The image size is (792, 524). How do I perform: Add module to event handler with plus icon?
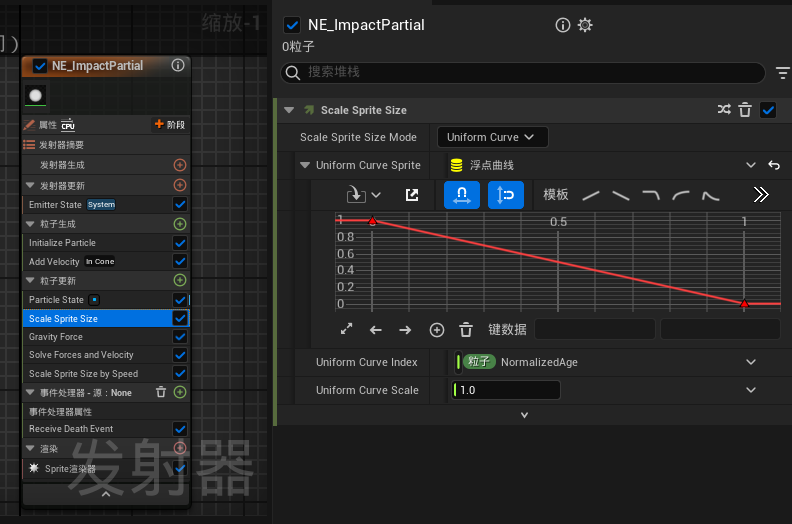180,392
